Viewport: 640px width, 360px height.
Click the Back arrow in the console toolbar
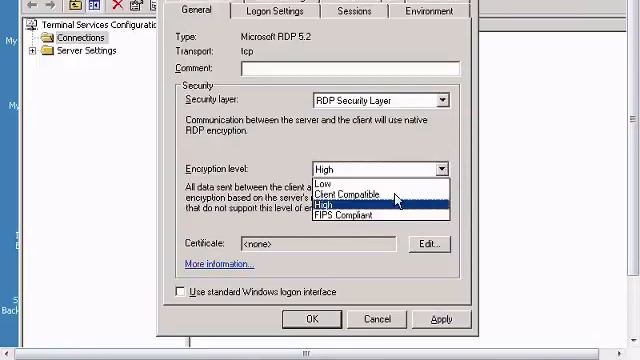point(32,5)
